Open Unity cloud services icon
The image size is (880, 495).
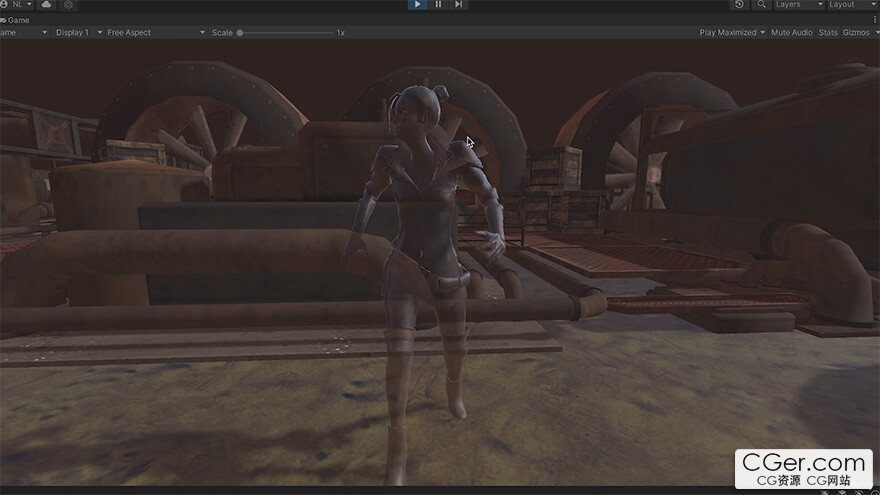tap(47, 4)
